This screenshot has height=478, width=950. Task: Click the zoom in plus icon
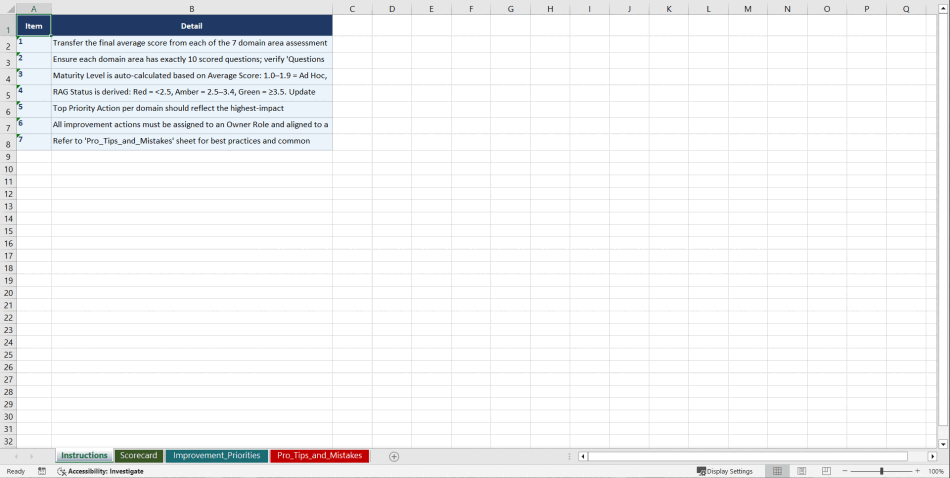pos(918,471)
